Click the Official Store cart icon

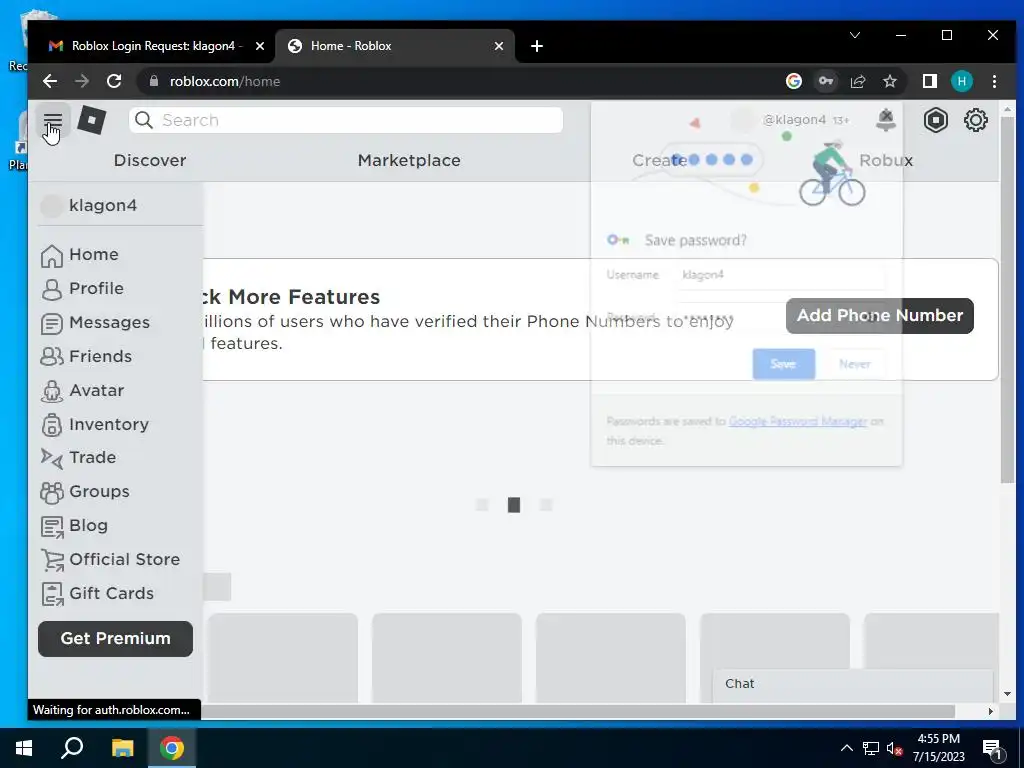click(x=52, y=560)
